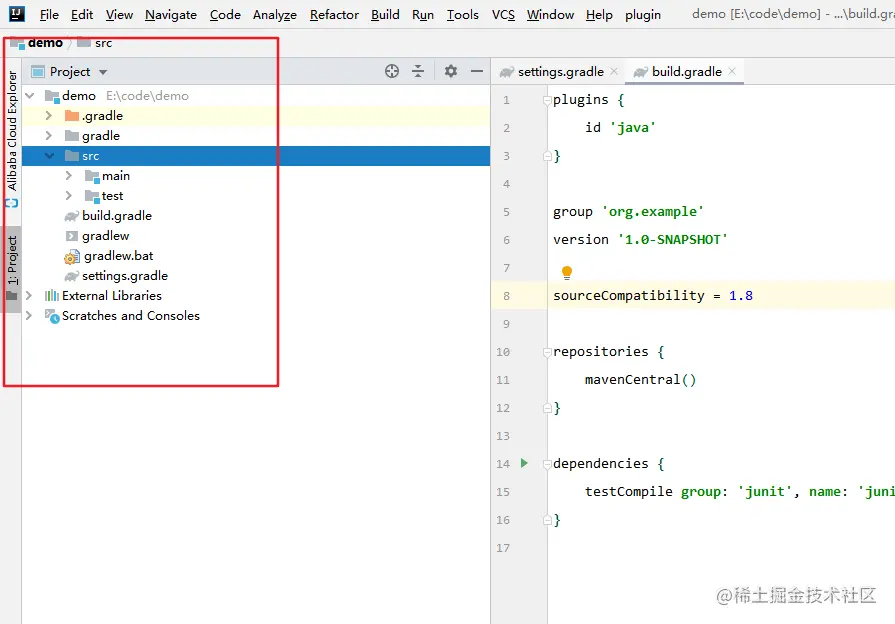The width and height of the screenshot is (895, 624).
Task: Click the IntelliJ IDEA logo icon
Action: (x=17, y=14)
